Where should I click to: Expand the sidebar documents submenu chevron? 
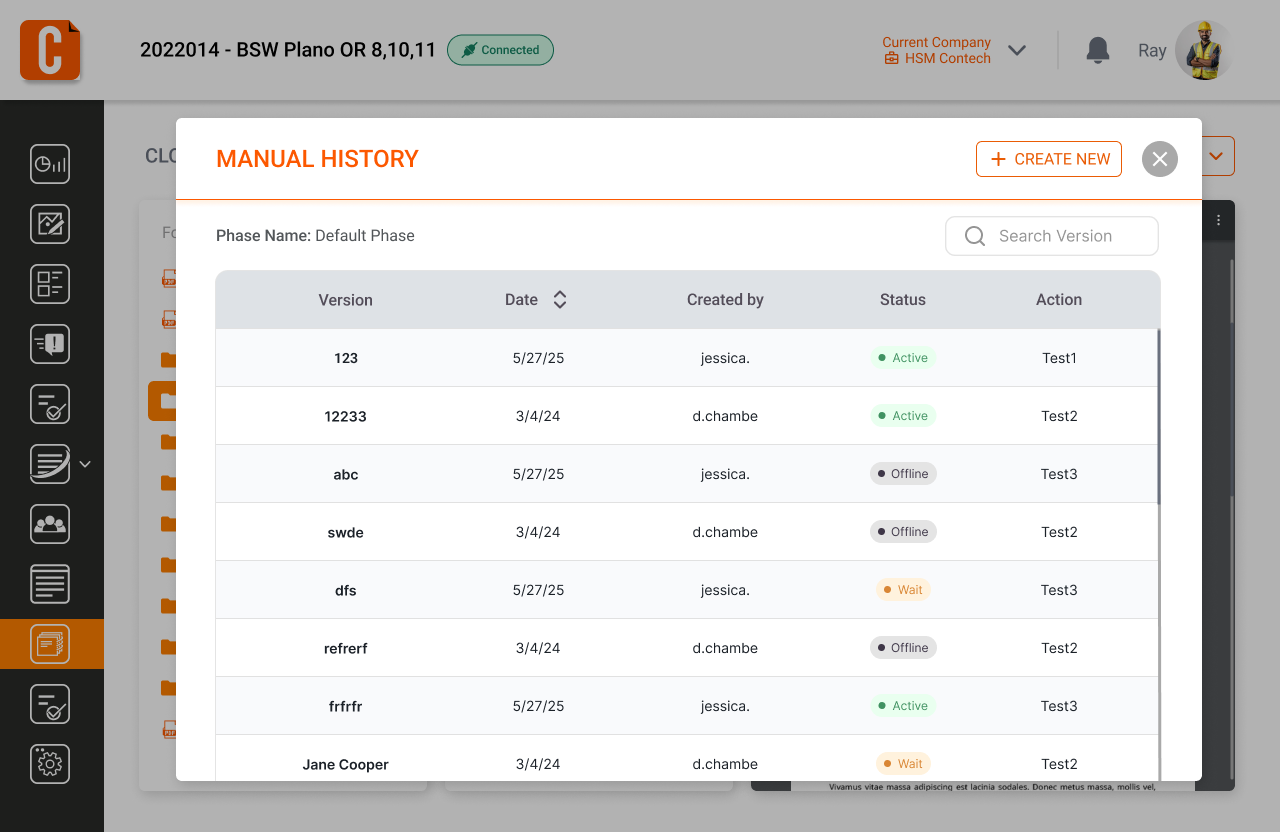pyautogui.click(x=85, y=464)
